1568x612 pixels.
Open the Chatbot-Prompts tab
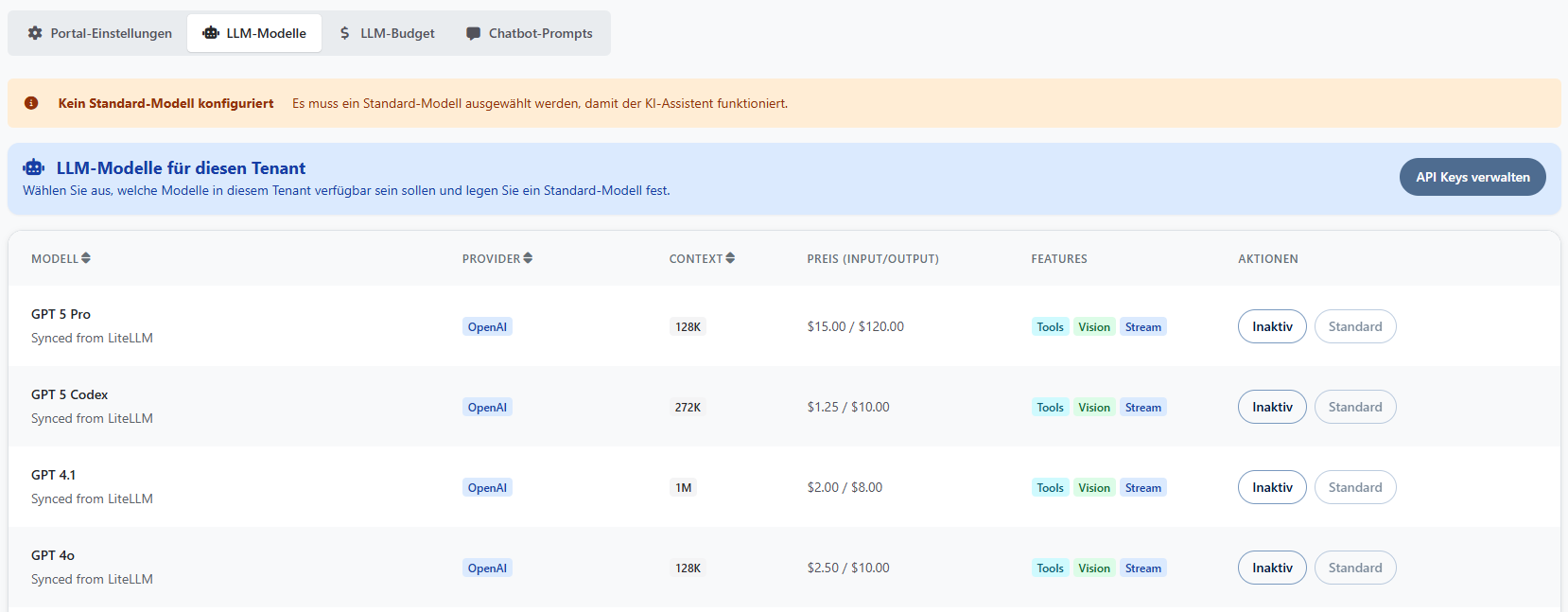coord(529,33)
